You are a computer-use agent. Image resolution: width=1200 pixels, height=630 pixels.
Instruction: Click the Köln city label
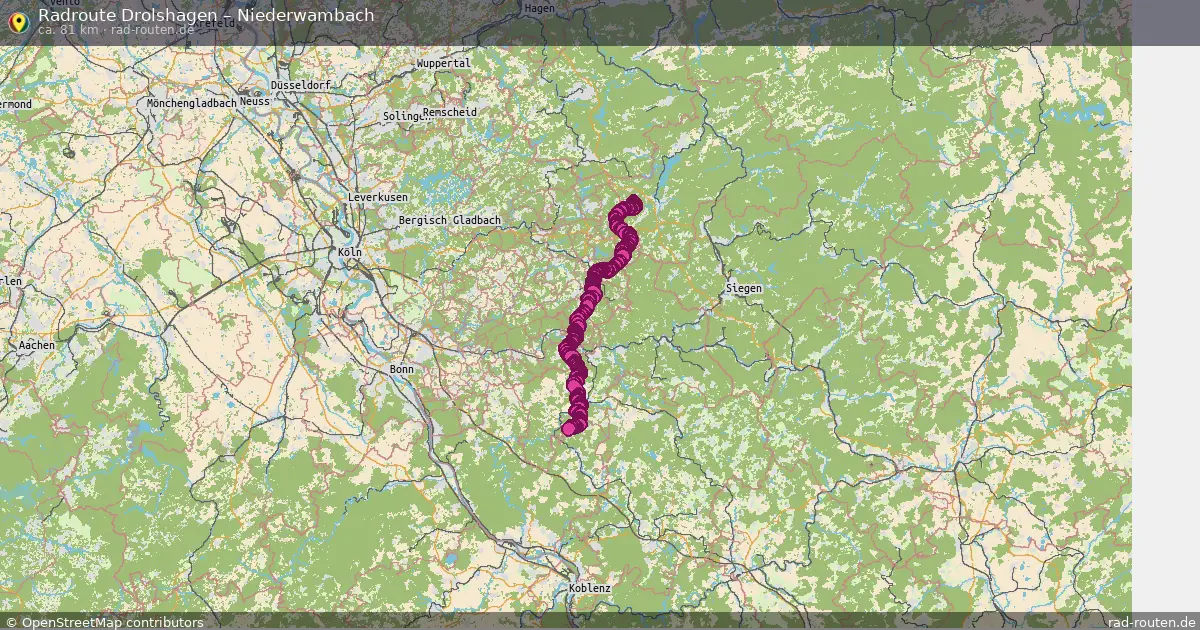[x=350, y=254]
